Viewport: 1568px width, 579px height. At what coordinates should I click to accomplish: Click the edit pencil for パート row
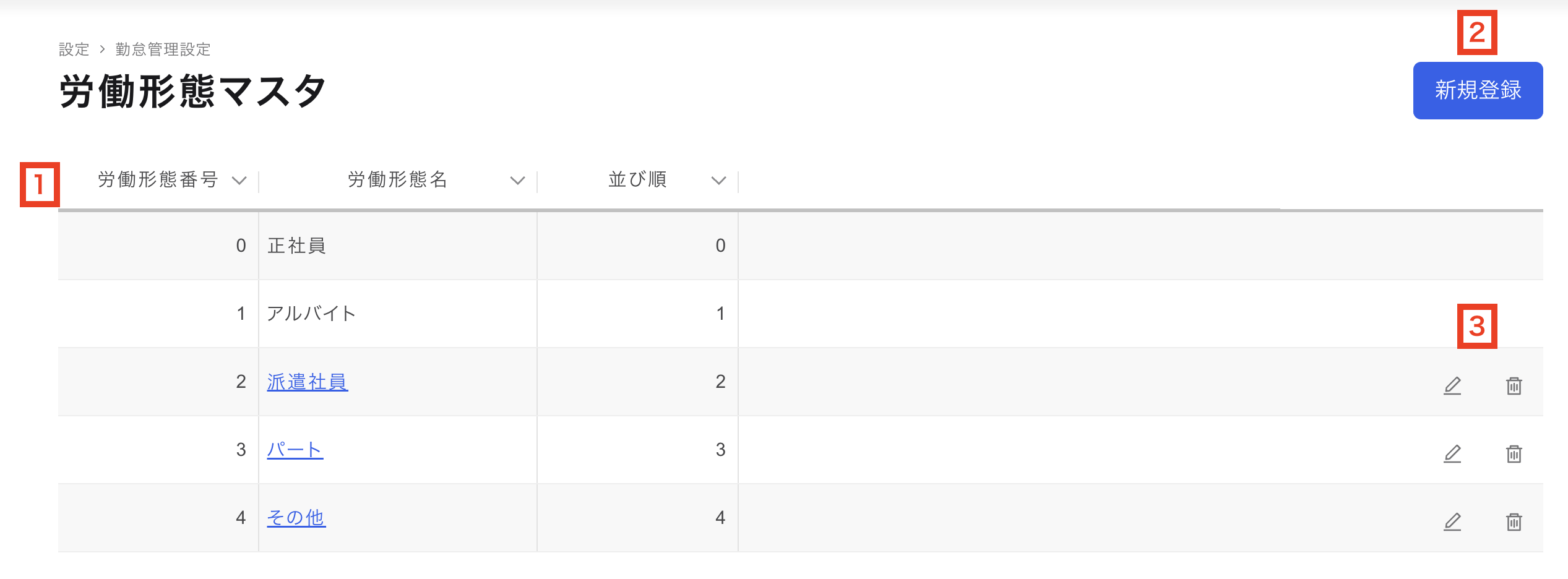pyautogui.click(x=1452, y=453)
